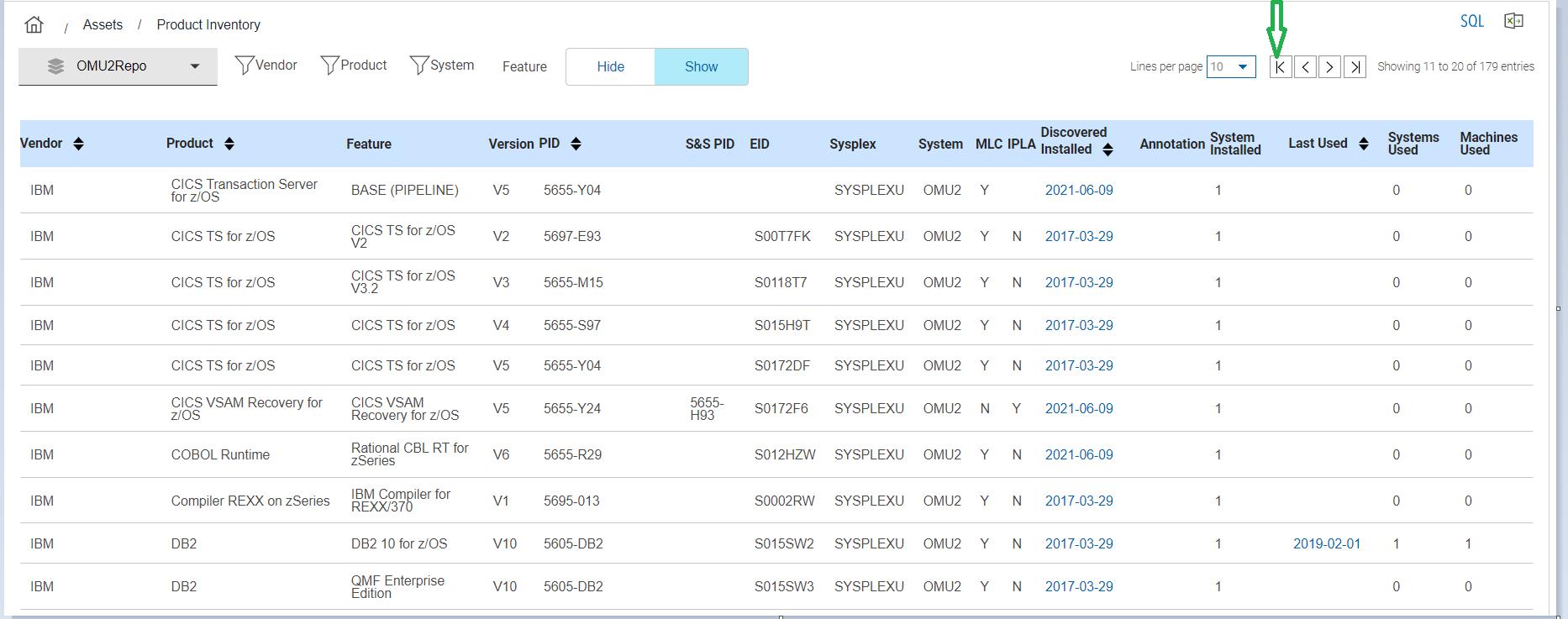Viewport: 1568px width, 619px height.
Task: Hide the Feature column
Action: pyautogui.click(x=610, y=66)
